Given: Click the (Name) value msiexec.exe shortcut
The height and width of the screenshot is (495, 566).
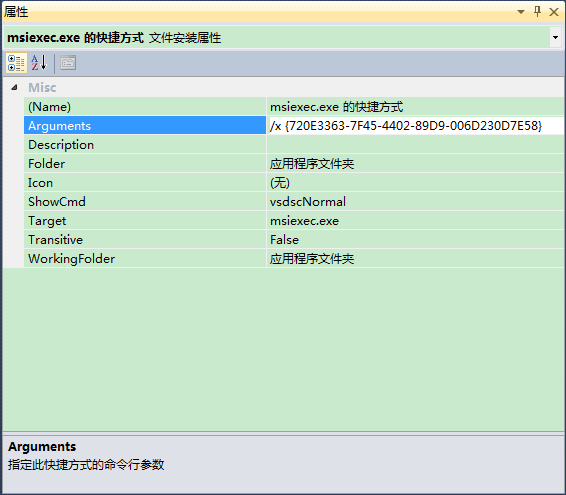Looking at the screenshot, I should 336,107.
